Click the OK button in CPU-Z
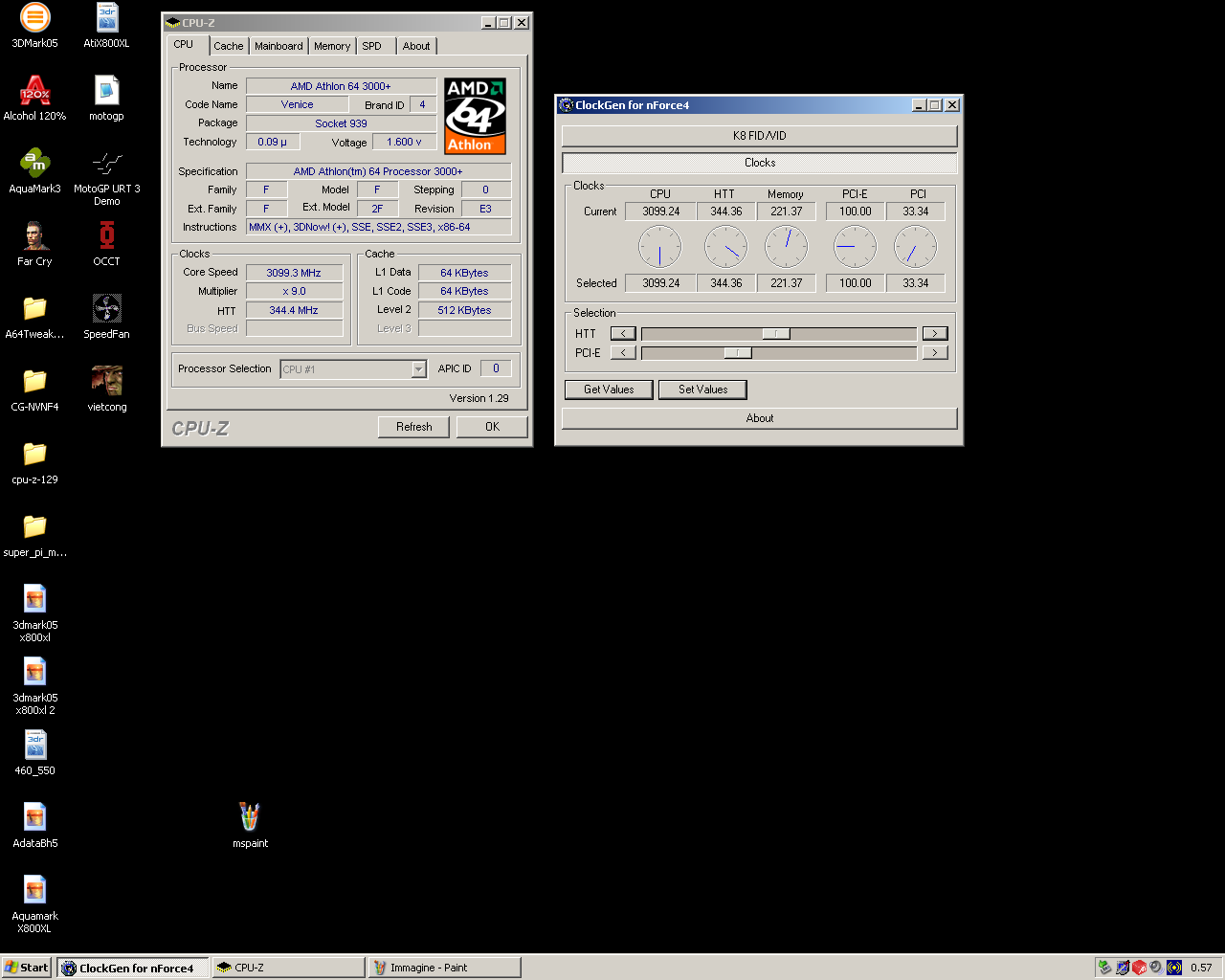The width and height of the screenshot is (1225, 980). tap(492, 427)
